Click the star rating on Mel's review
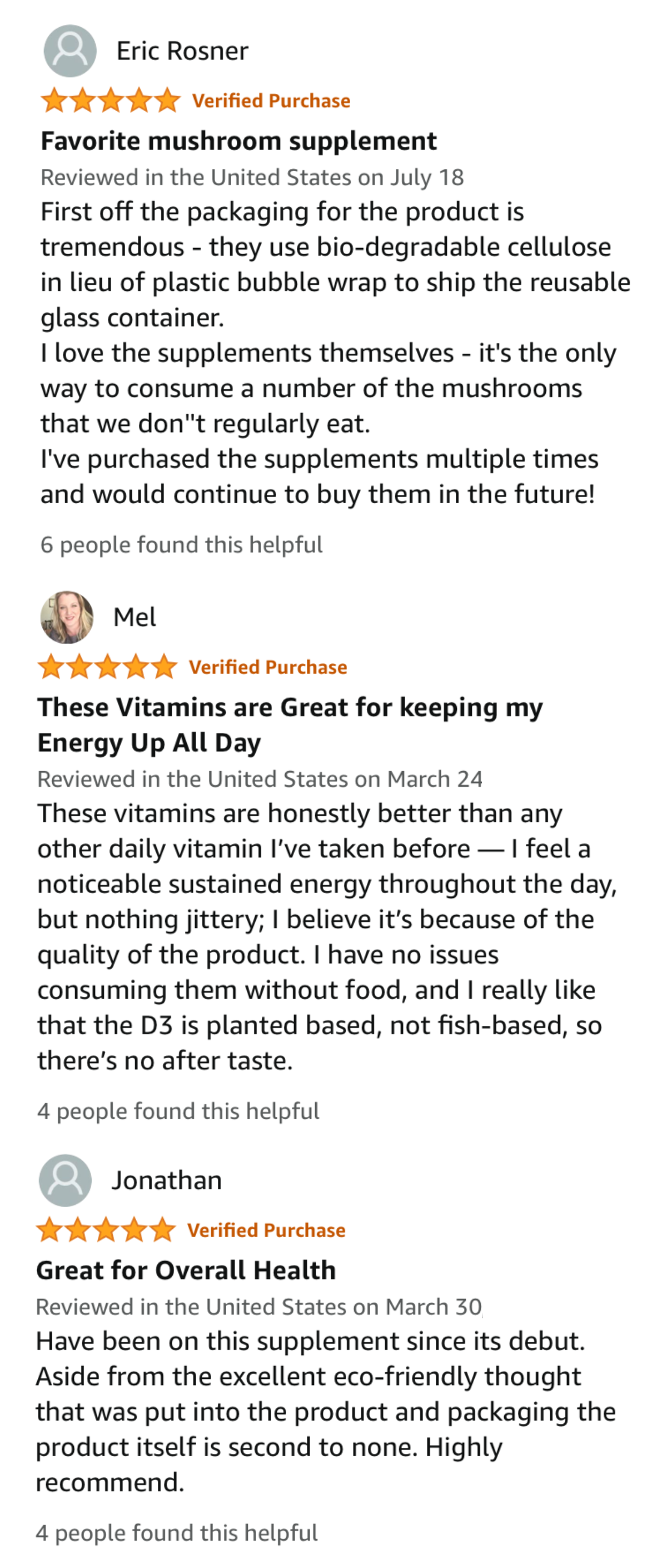The width and height of the screenshot is (667, 1568). (x=107, y=667)
